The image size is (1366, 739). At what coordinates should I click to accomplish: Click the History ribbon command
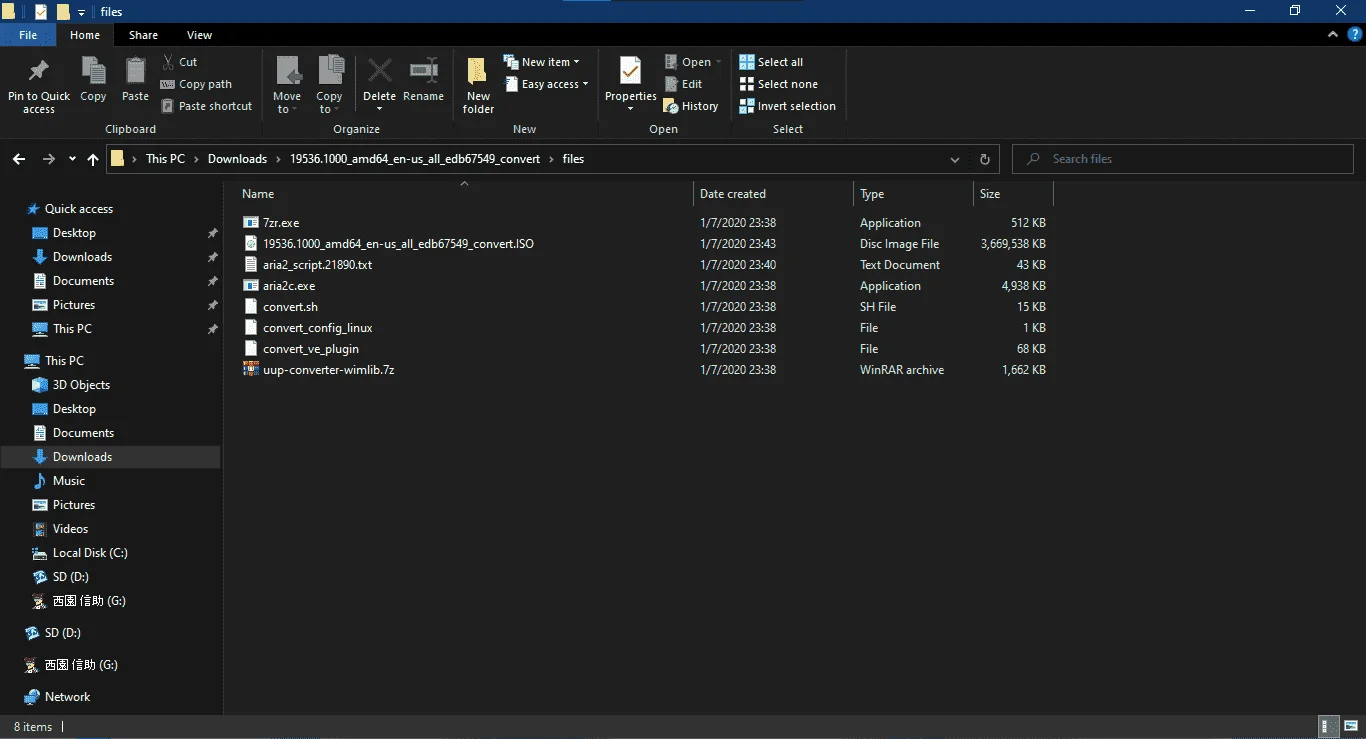[691, 106]
